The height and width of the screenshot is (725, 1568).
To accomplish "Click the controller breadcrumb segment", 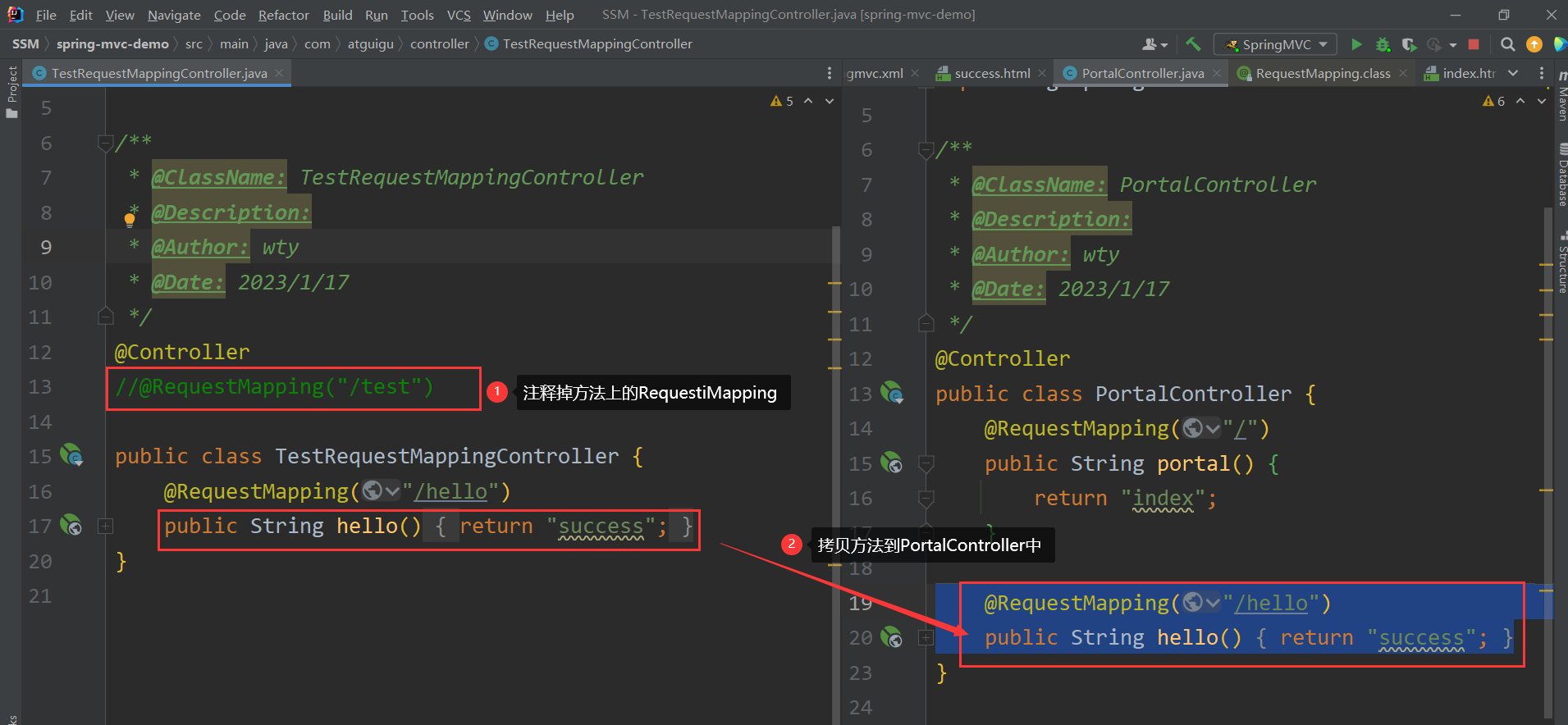I will (439, 43).
